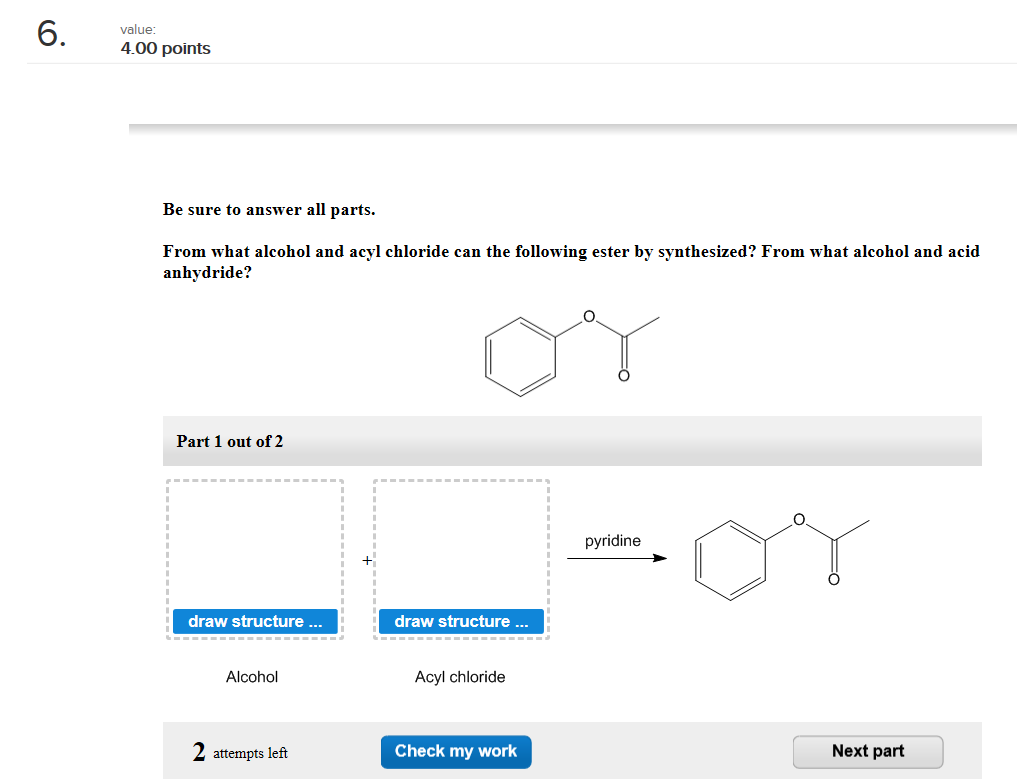Select the empty Acyl chloride drawing box
This screenshot has width=1017, height=779.
click(460, 545)
